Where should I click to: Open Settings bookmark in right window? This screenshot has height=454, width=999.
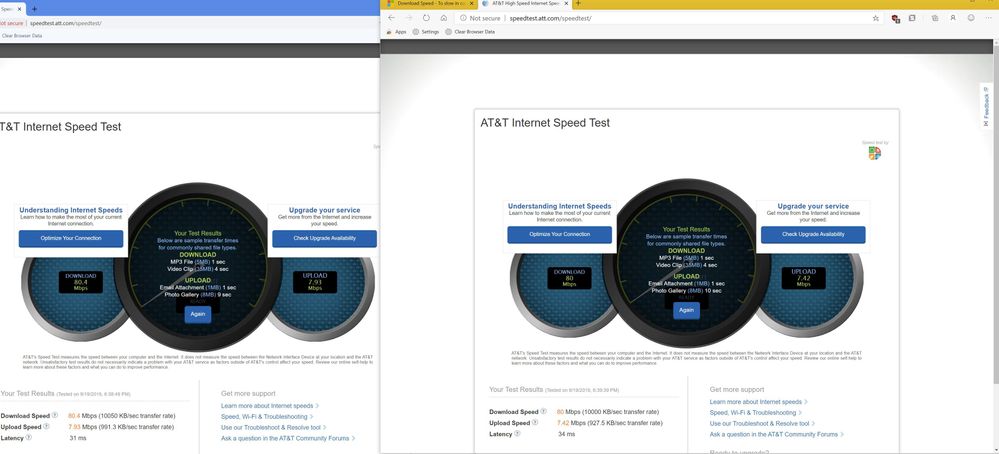[426, 31]
